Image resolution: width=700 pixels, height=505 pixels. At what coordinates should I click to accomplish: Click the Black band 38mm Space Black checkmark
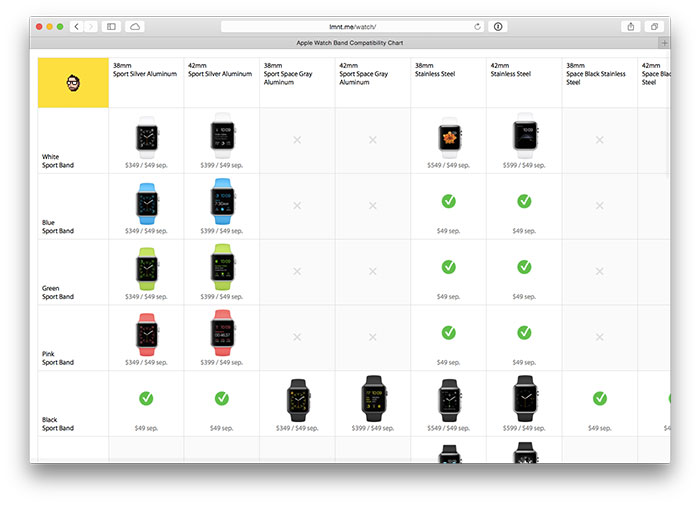[x=600, y=398]
